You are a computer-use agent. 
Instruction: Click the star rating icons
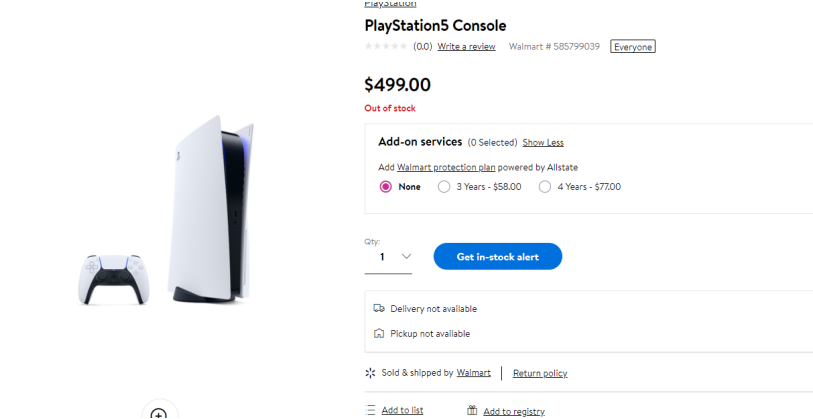(386, 46)
